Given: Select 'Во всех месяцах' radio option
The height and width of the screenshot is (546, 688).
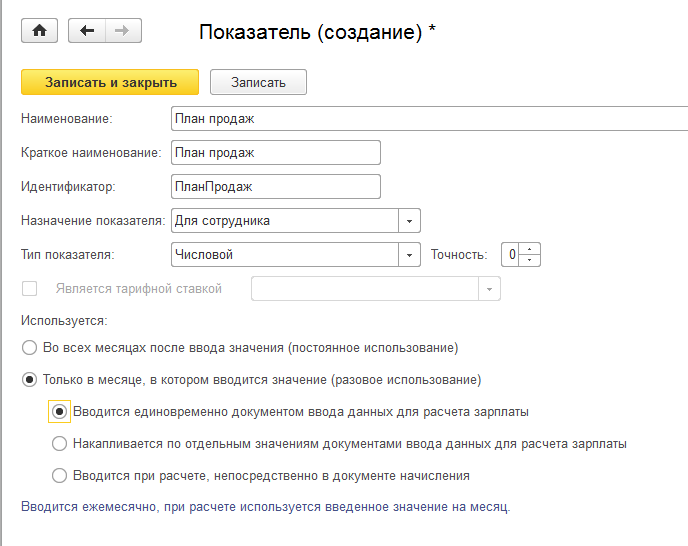Looking at the screenshot, I should click(x=29, y=348).
